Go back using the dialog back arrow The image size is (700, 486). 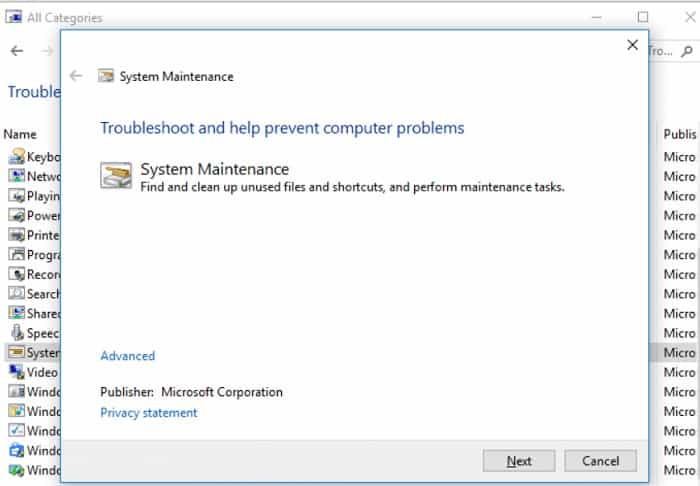pos(76,76)
